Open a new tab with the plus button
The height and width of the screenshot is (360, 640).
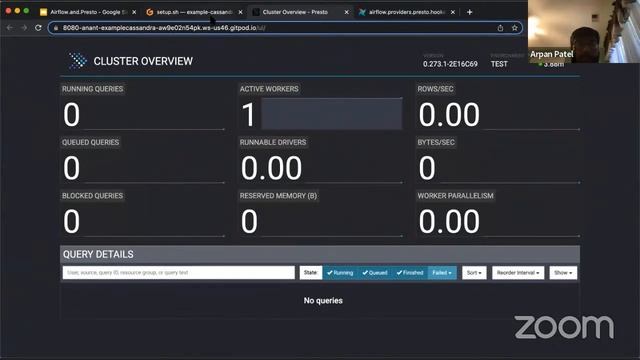click(469, 12)
